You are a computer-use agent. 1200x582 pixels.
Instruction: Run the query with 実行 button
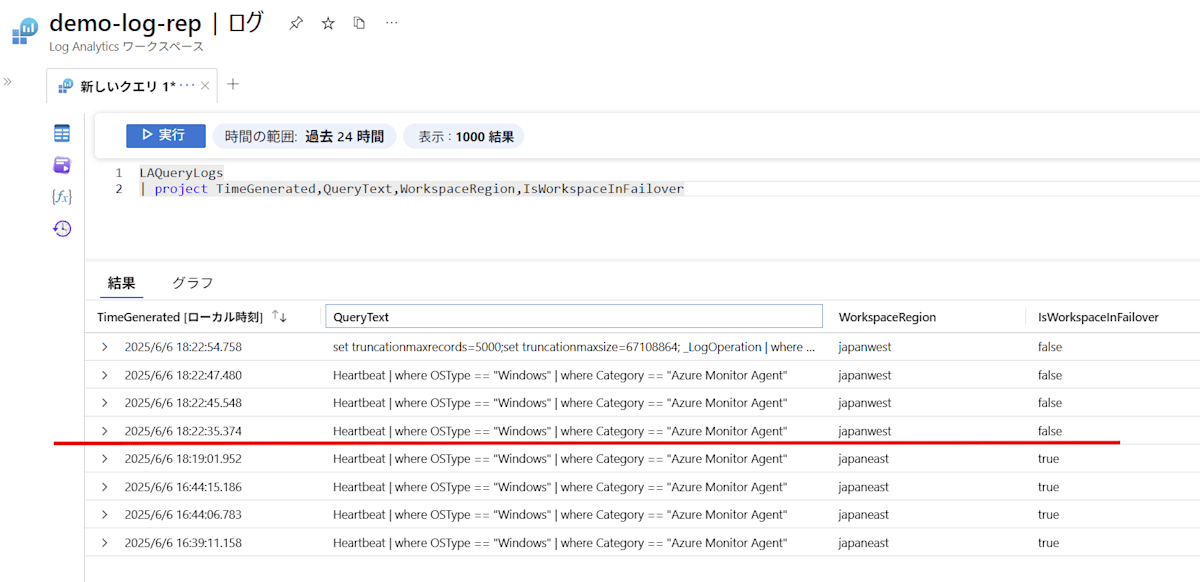166,136
